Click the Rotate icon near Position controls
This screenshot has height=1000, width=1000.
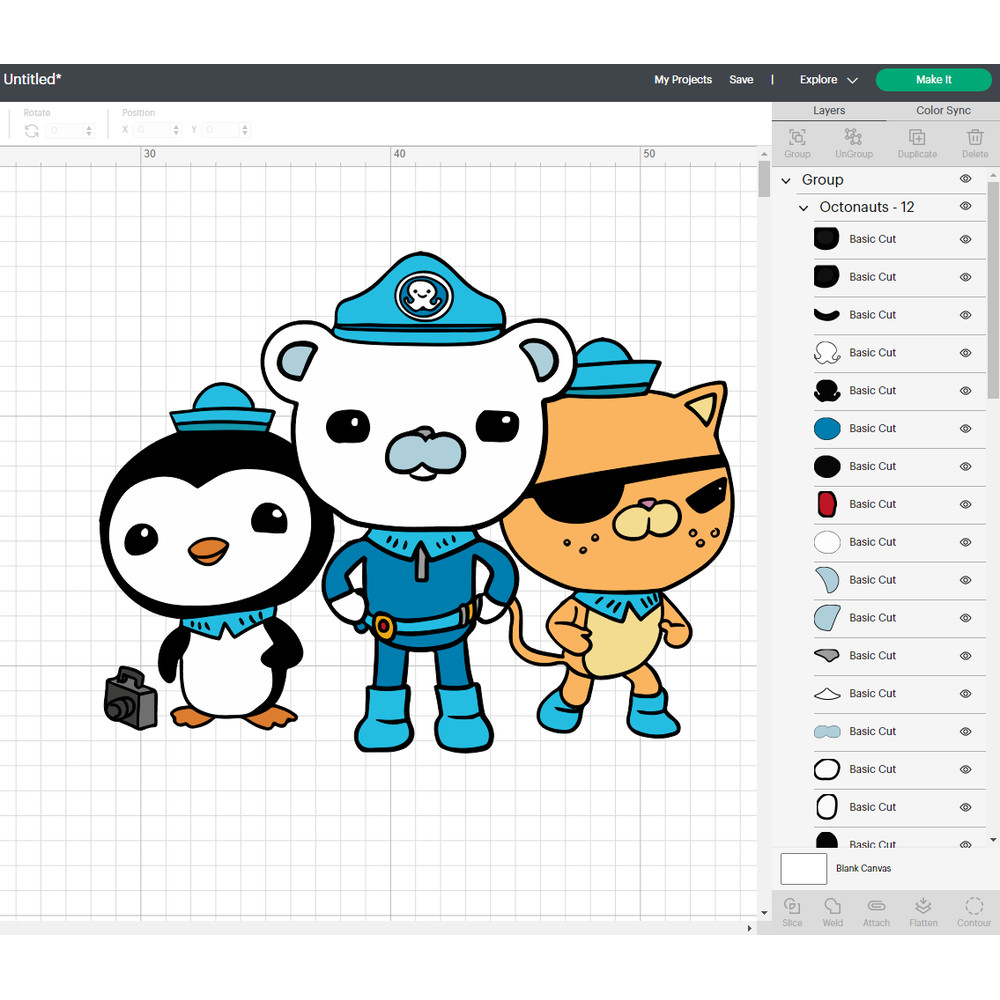[33, 130]
